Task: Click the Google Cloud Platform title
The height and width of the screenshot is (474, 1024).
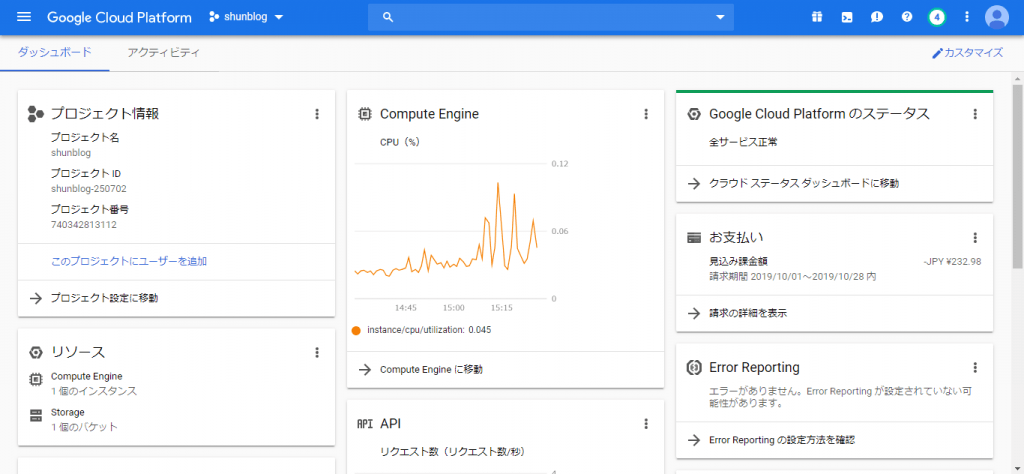Action: tap(120, 17)
